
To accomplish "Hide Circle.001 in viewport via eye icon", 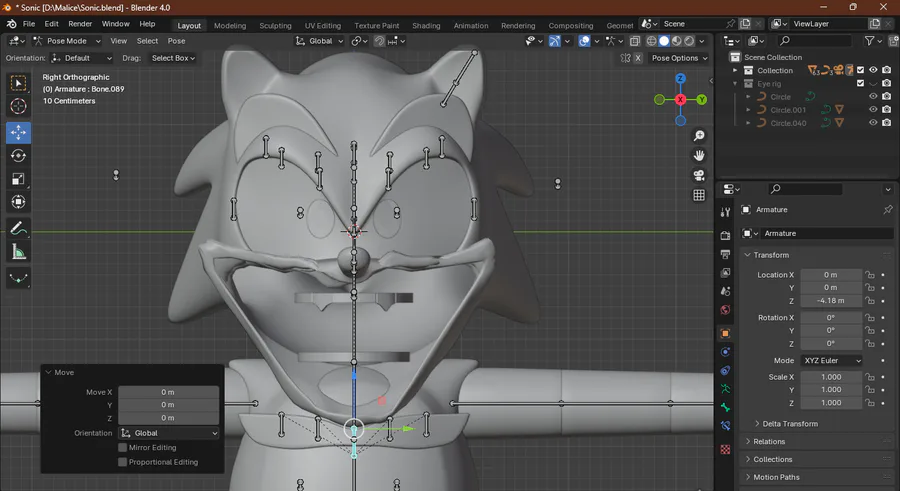I will (873, 110).
